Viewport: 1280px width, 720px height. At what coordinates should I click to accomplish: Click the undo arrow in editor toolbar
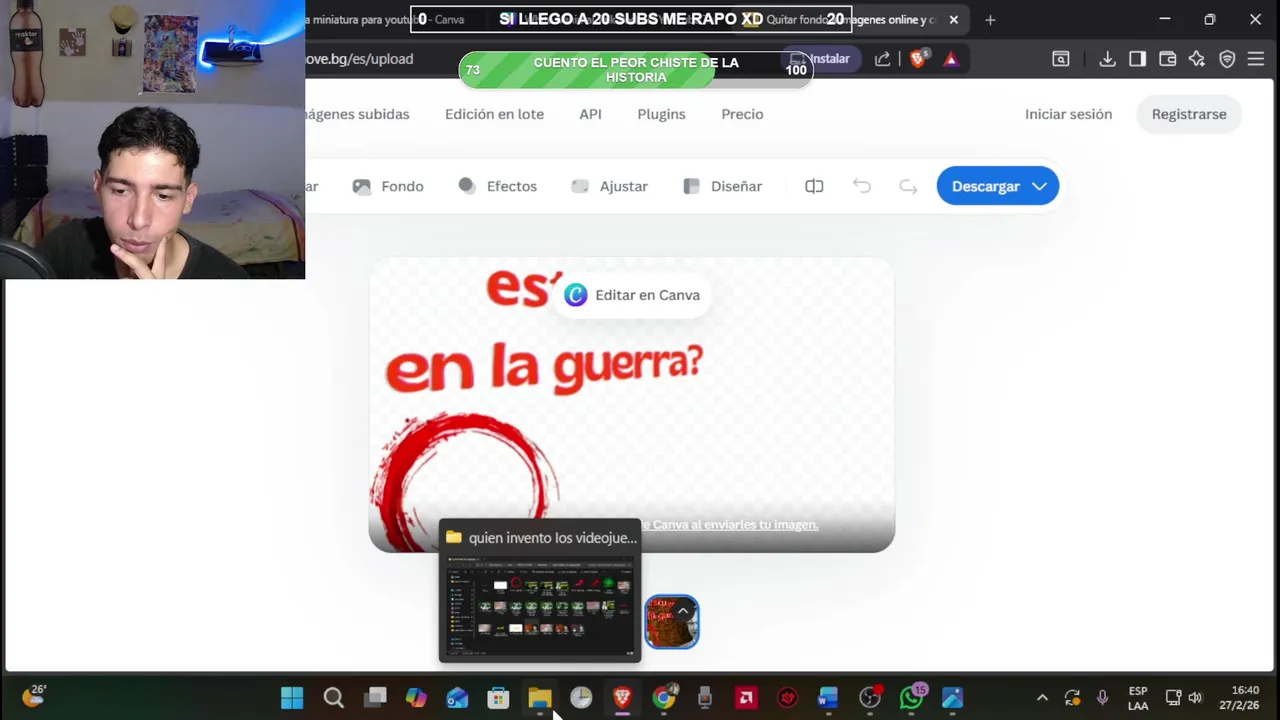(862, 186)
